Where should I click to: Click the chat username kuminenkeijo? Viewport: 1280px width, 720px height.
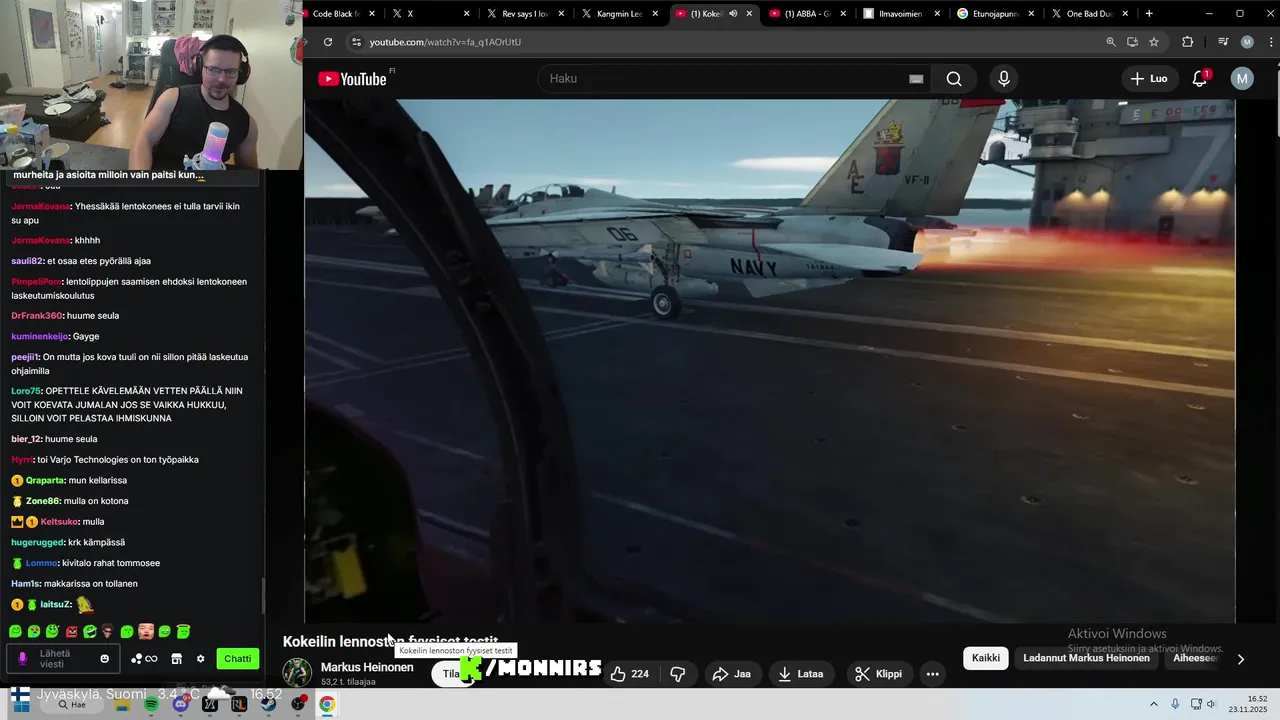point(40,336)
